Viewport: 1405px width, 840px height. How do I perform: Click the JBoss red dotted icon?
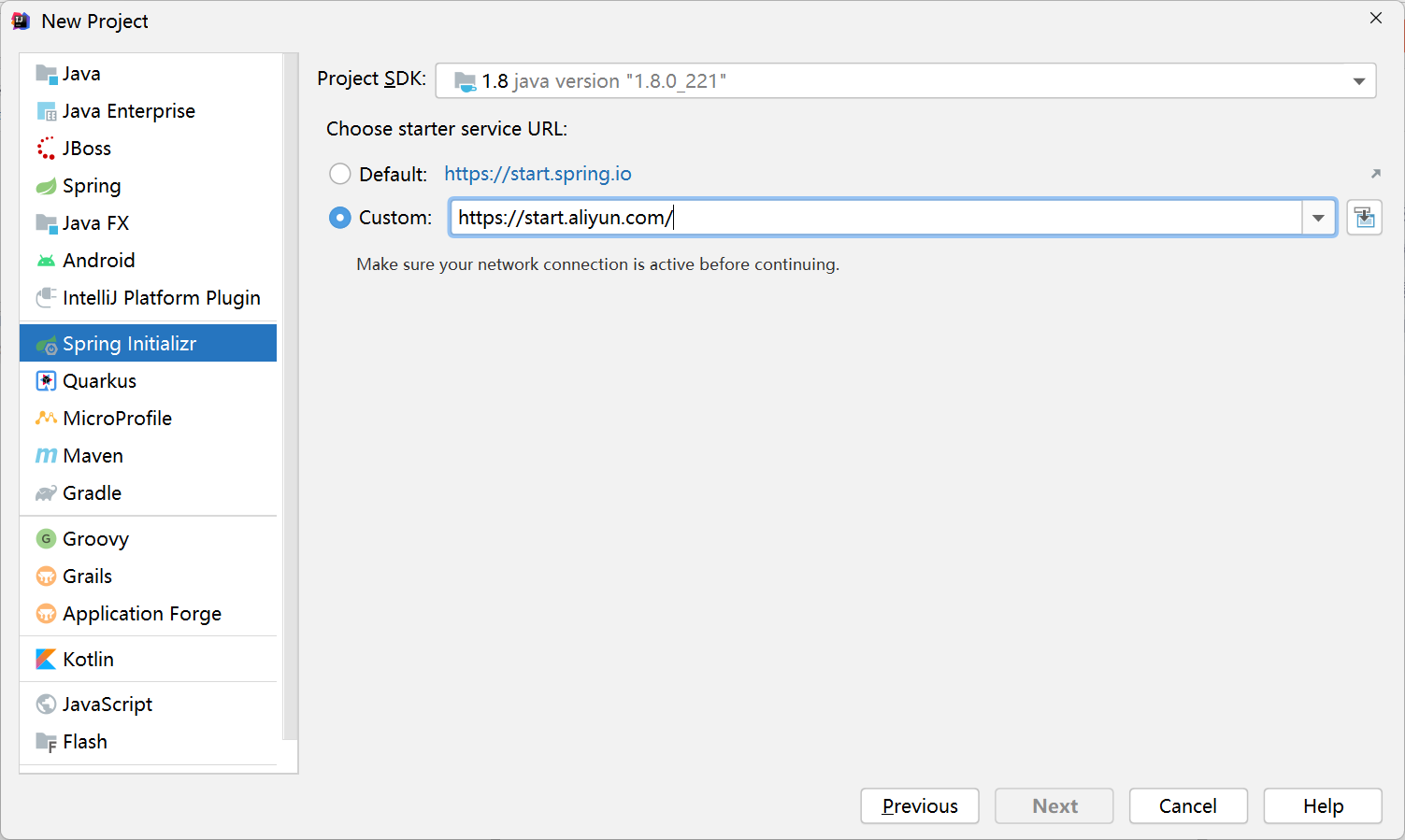click(x=46, y=149)
